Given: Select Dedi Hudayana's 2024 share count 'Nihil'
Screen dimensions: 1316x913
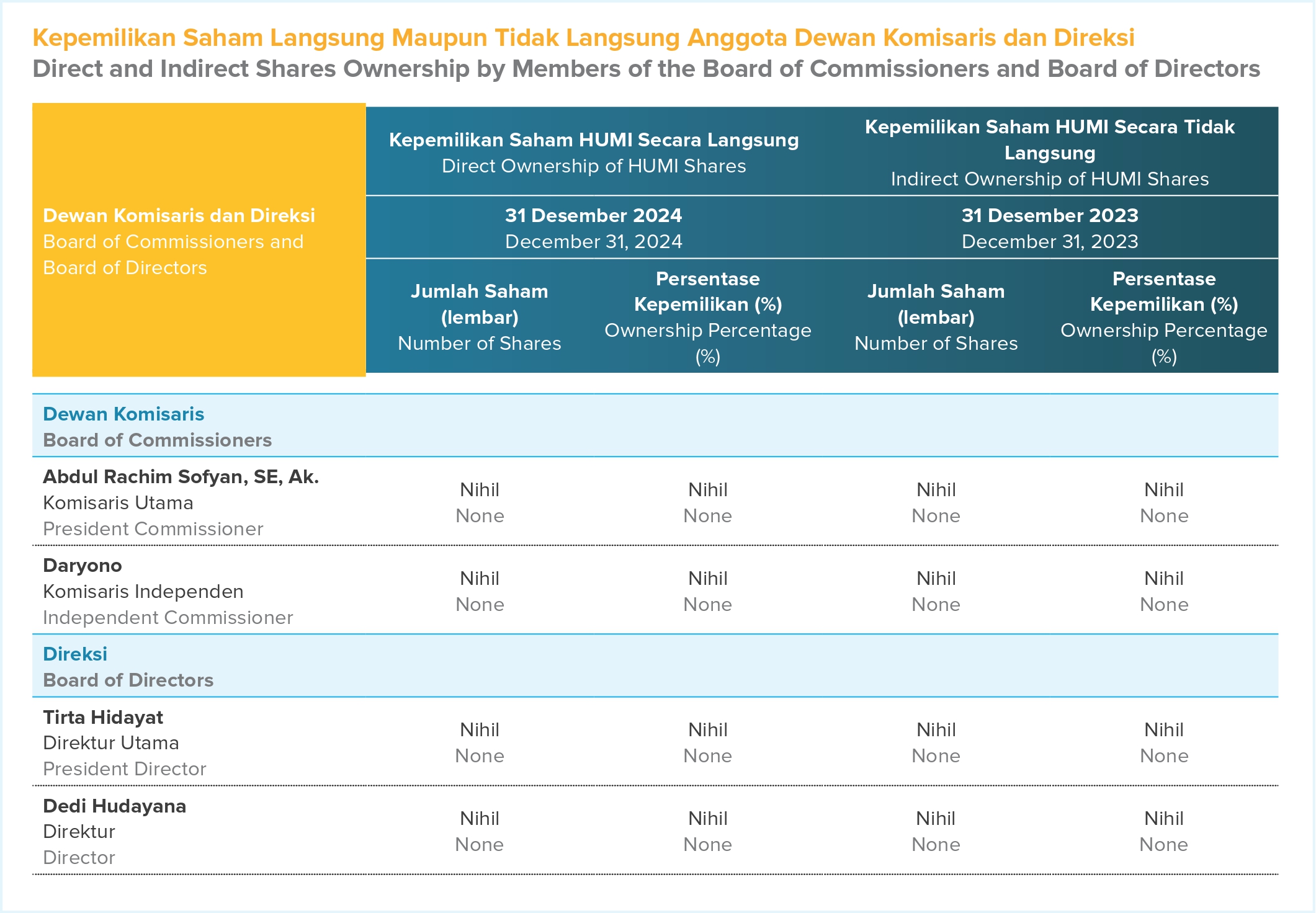Looking at the screenshot, I should click(x=480, y=819).
